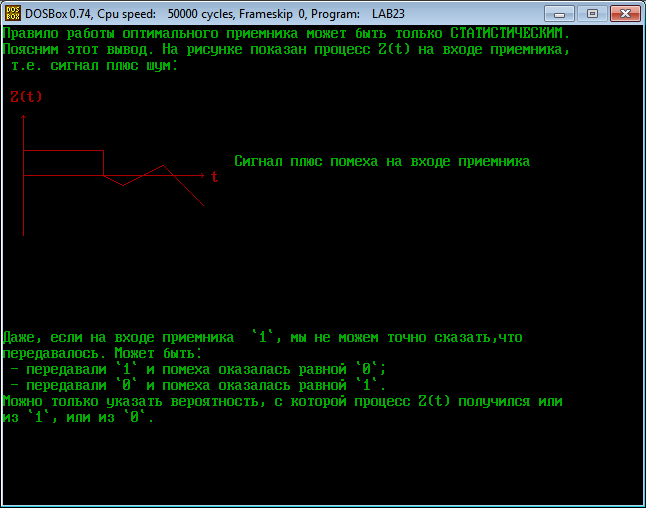Click the red t axis label
The image size is (646, 508).
(214, 177)
